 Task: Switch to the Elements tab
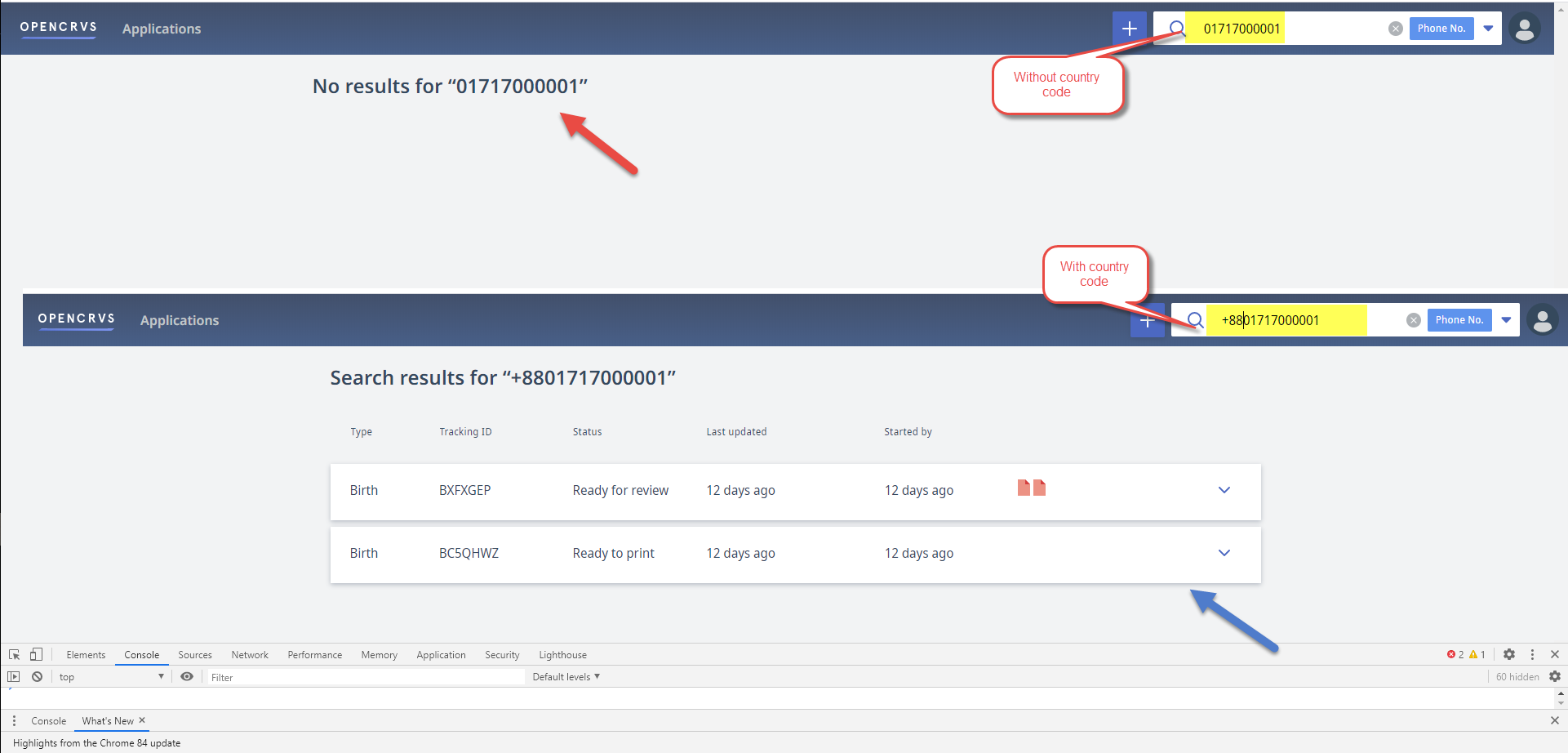[x=86, y=654]
